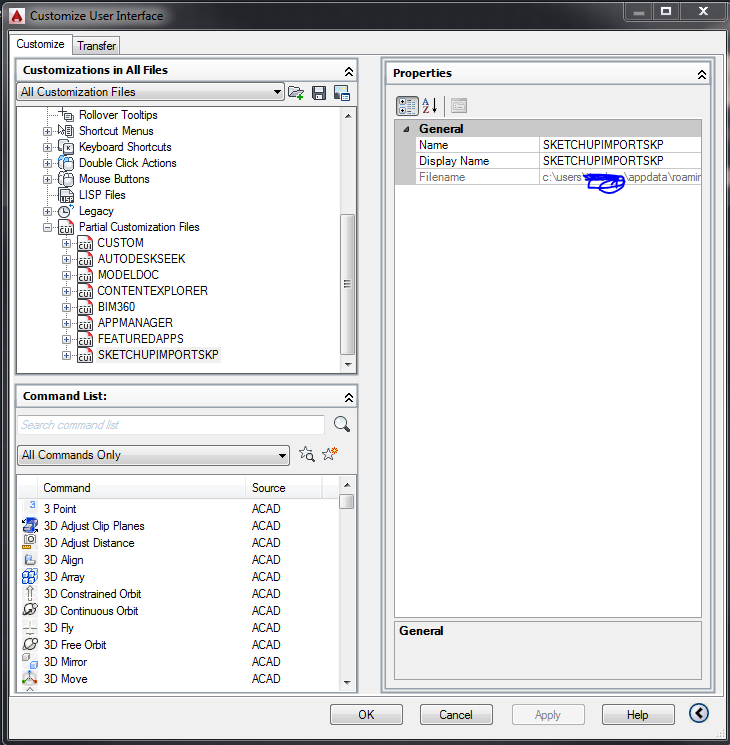Click the Cancel button
The image size is (730, 745).
pyautogui.click(x=456, y=715)
